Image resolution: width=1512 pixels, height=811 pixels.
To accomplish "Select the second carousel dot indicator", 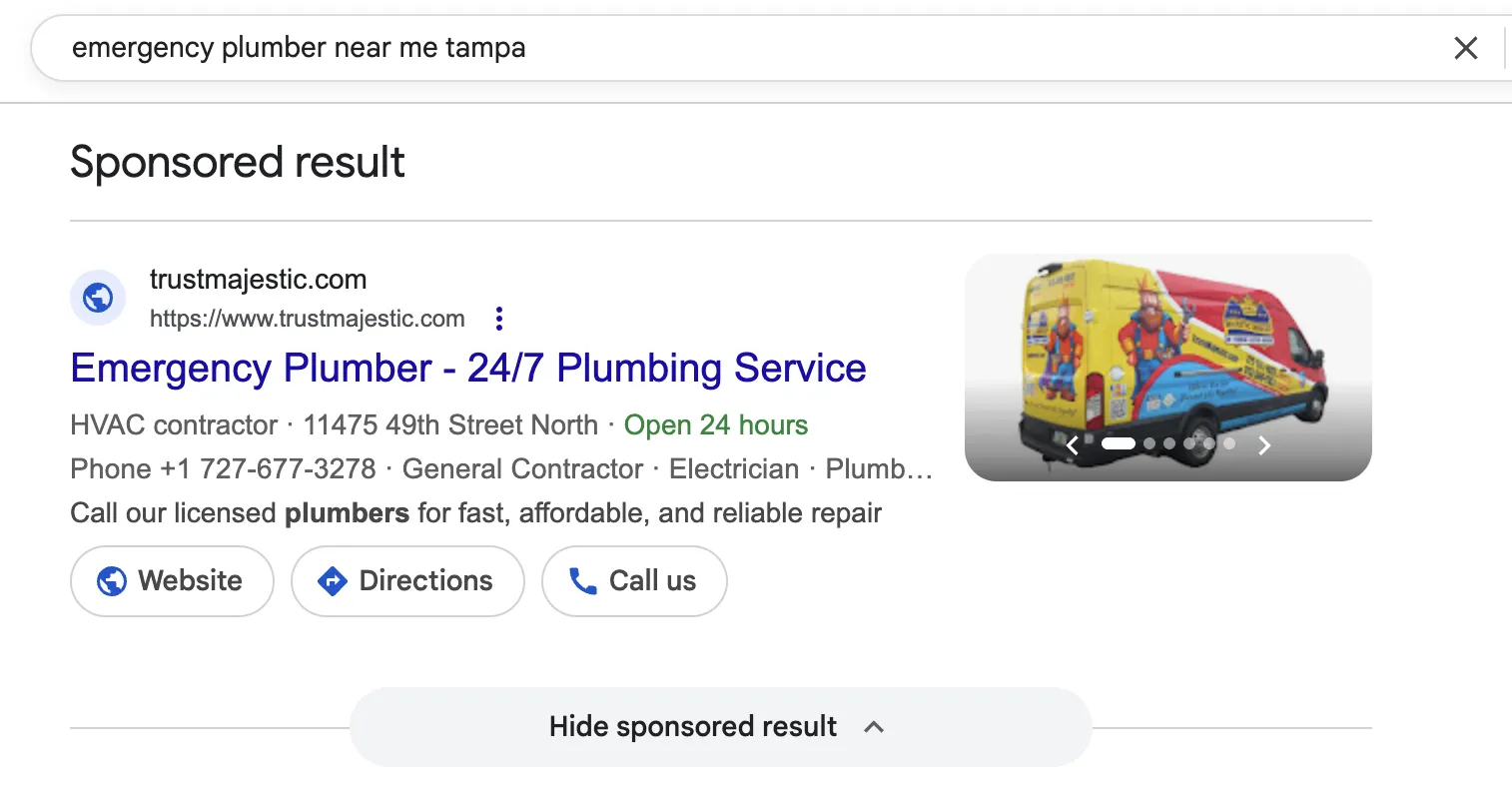I will tap(1148, 442).
